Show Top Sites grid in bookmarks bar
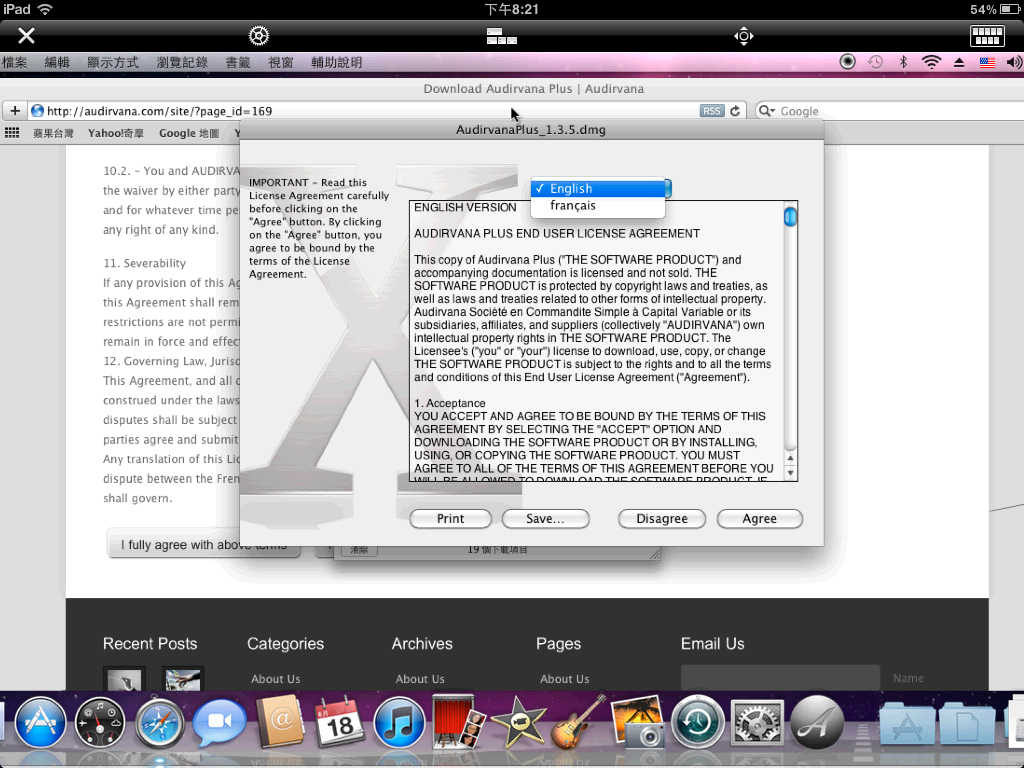This screenshot has width=1024, height=768. [12, 133]
